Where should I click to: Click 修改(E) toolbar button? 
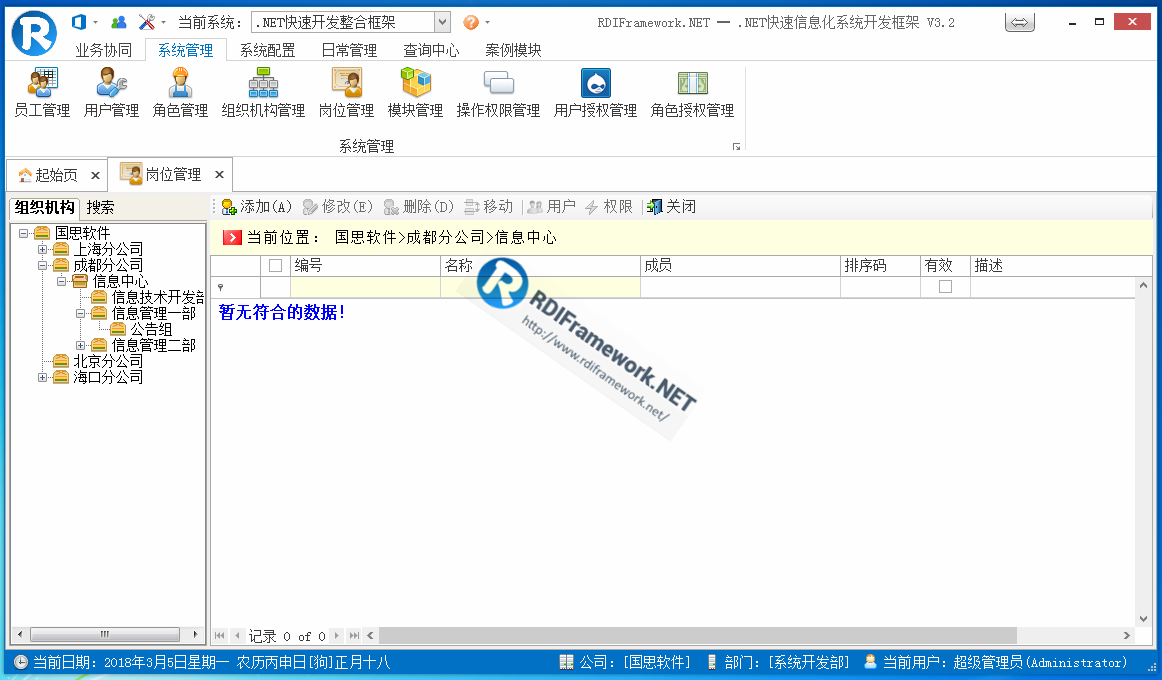(337, 207)
